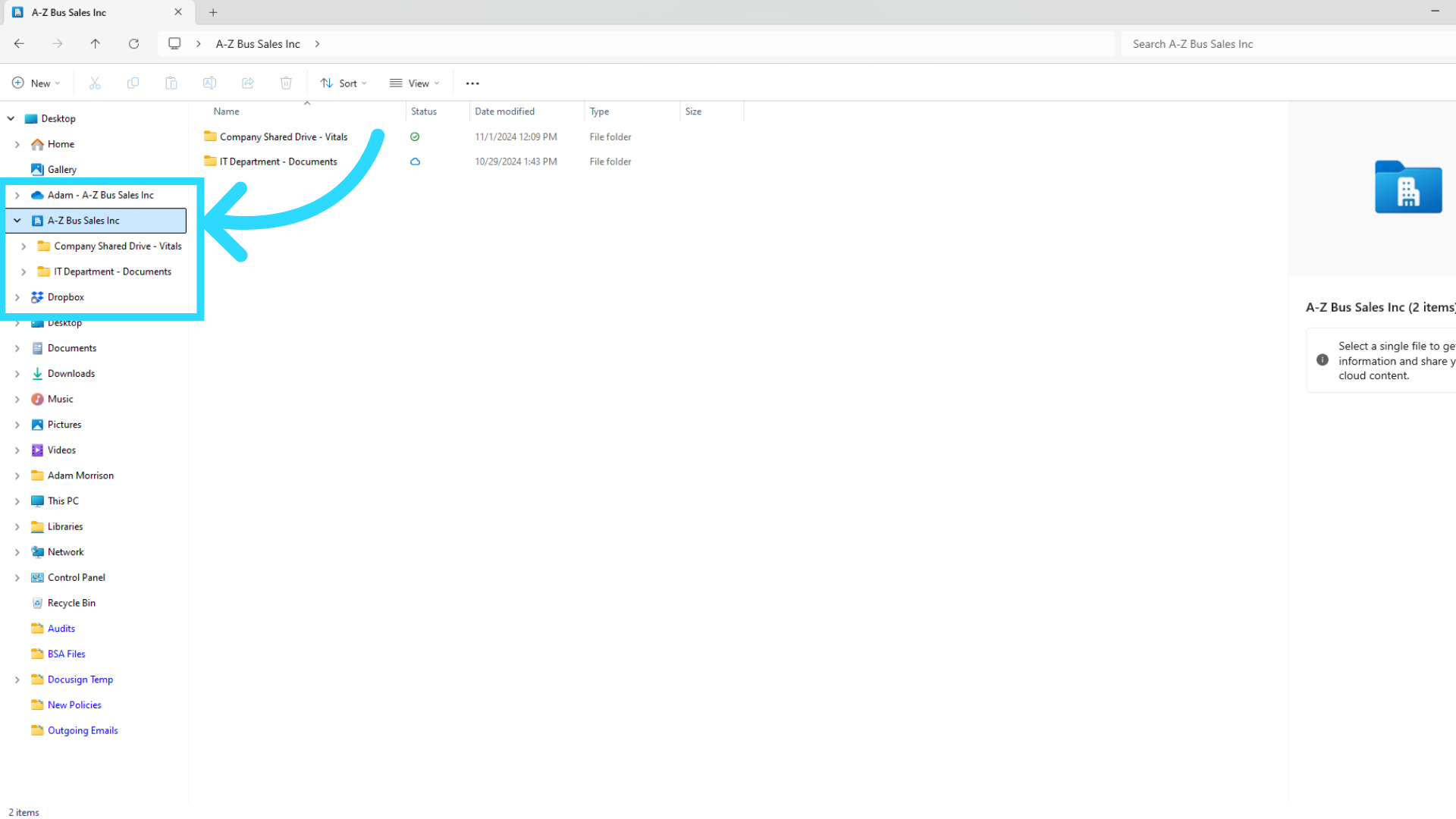Click chevron after A-Z Bus Sales Inc breadcrumb
1456x819 pixels.
pos(317,44)
